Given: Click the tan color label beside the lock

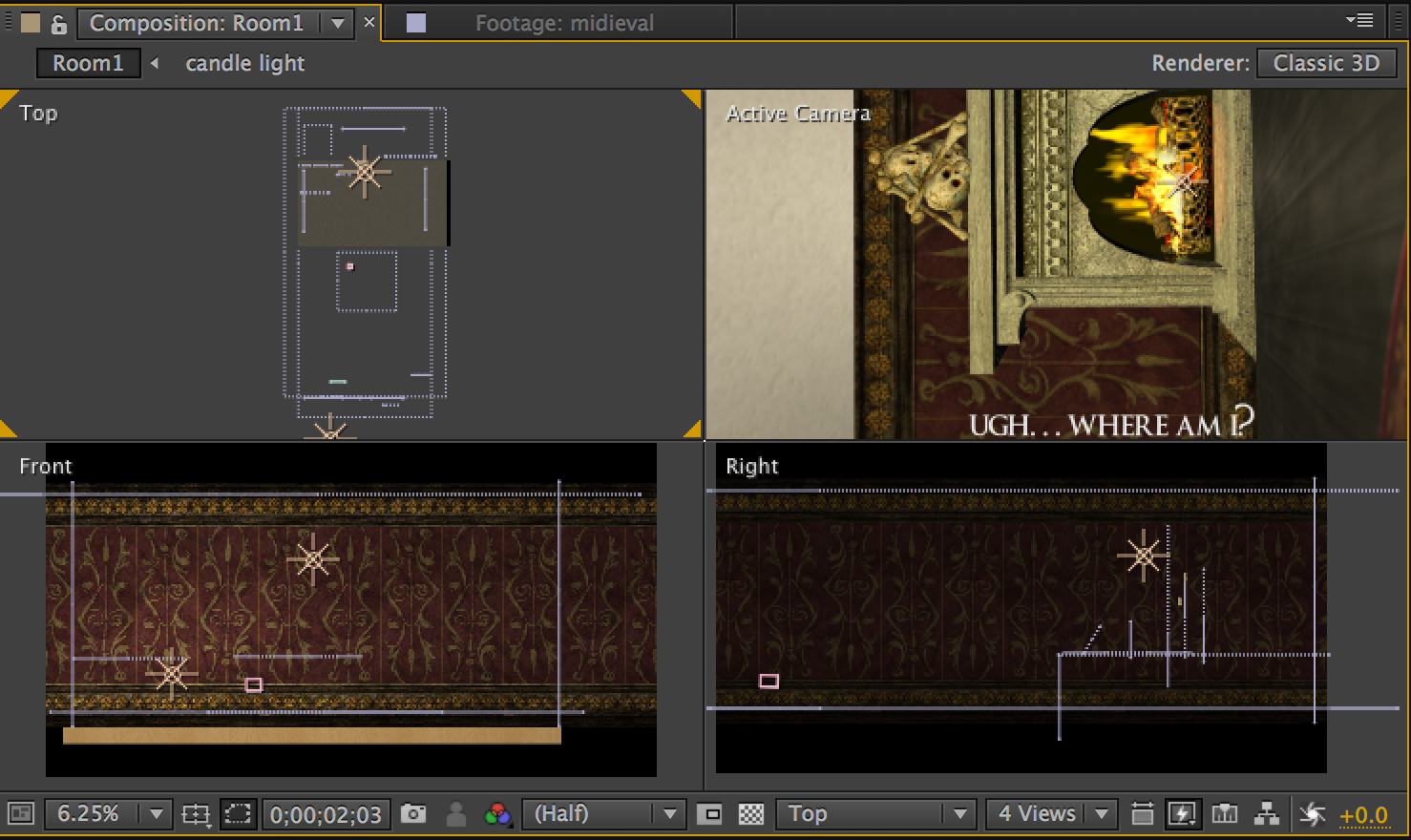Looking at the screenshot, I should click(x=31, y=23).
